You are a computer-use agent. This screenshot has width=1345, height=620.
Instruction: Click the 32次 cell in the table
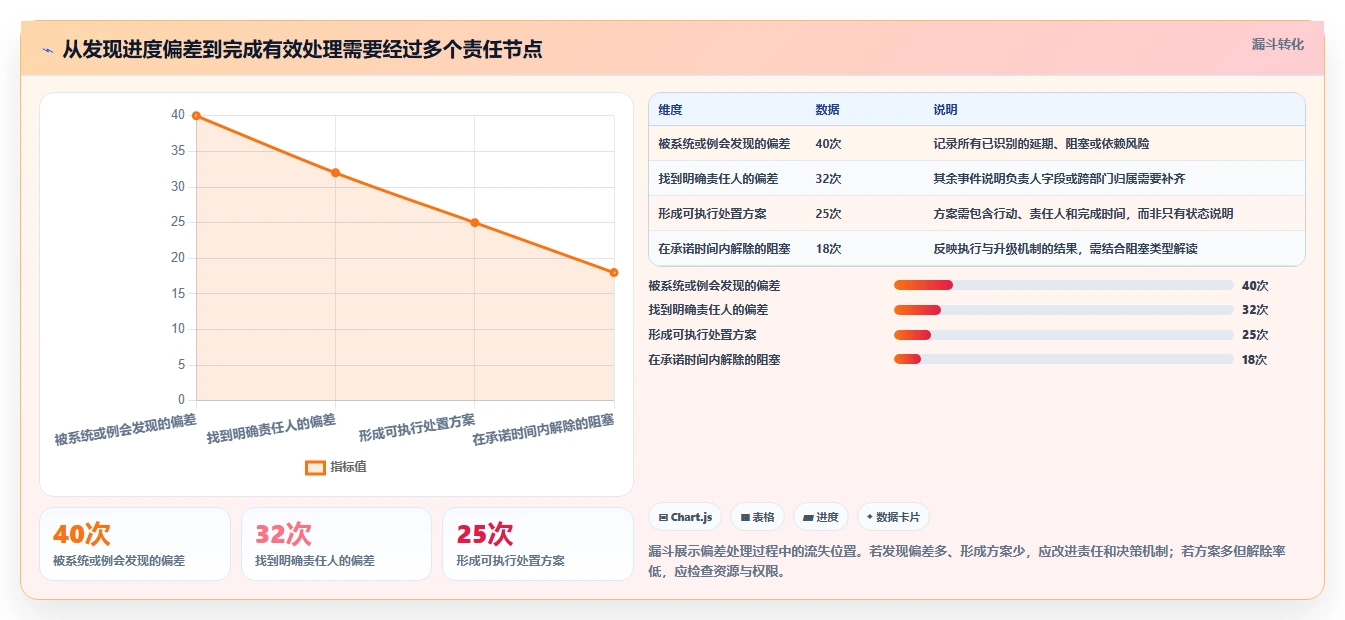coord(828,179)
